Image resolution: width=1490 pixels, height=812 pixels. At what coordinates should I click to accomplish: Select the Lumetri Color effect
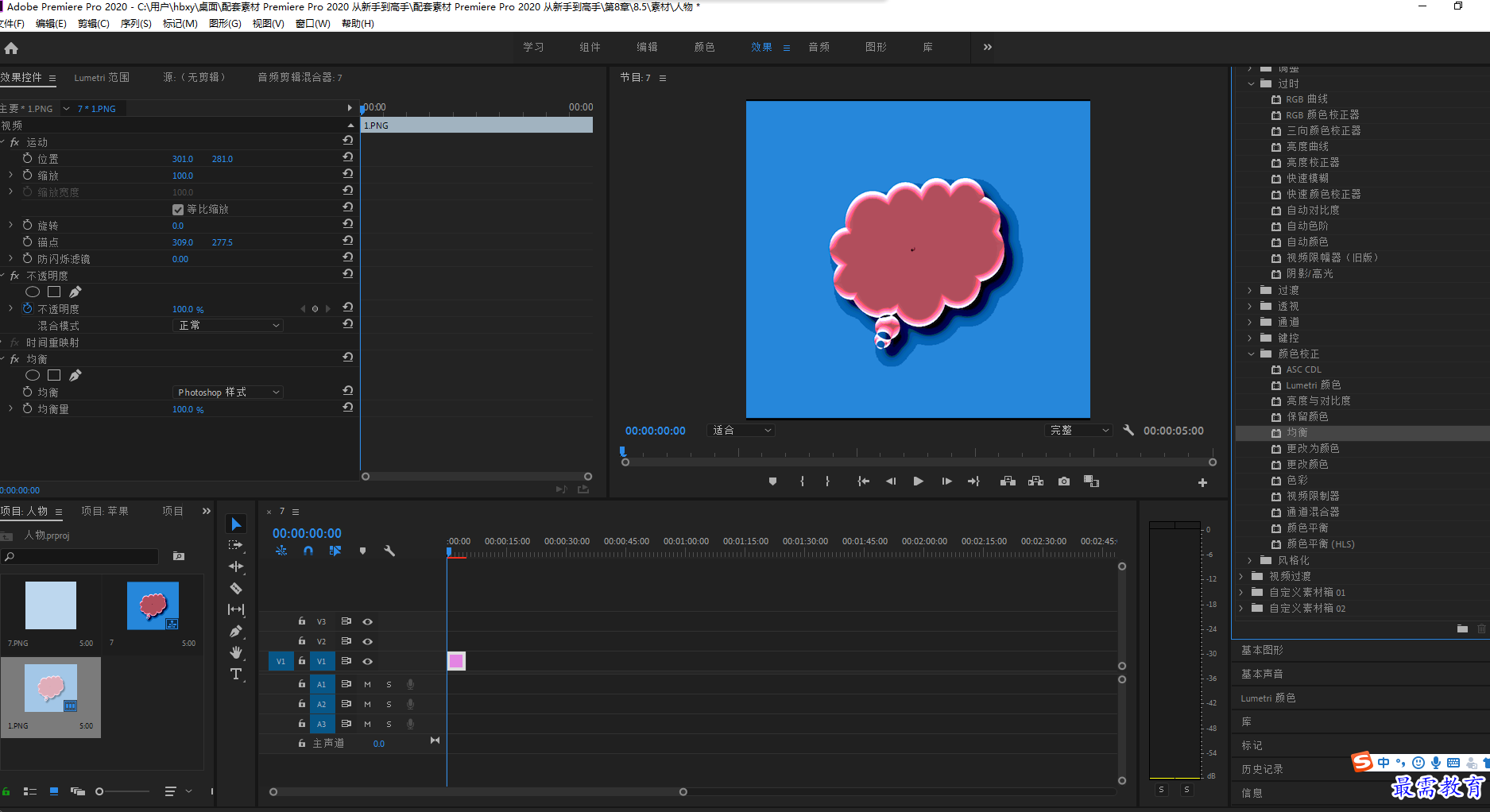coord(1313,385)
